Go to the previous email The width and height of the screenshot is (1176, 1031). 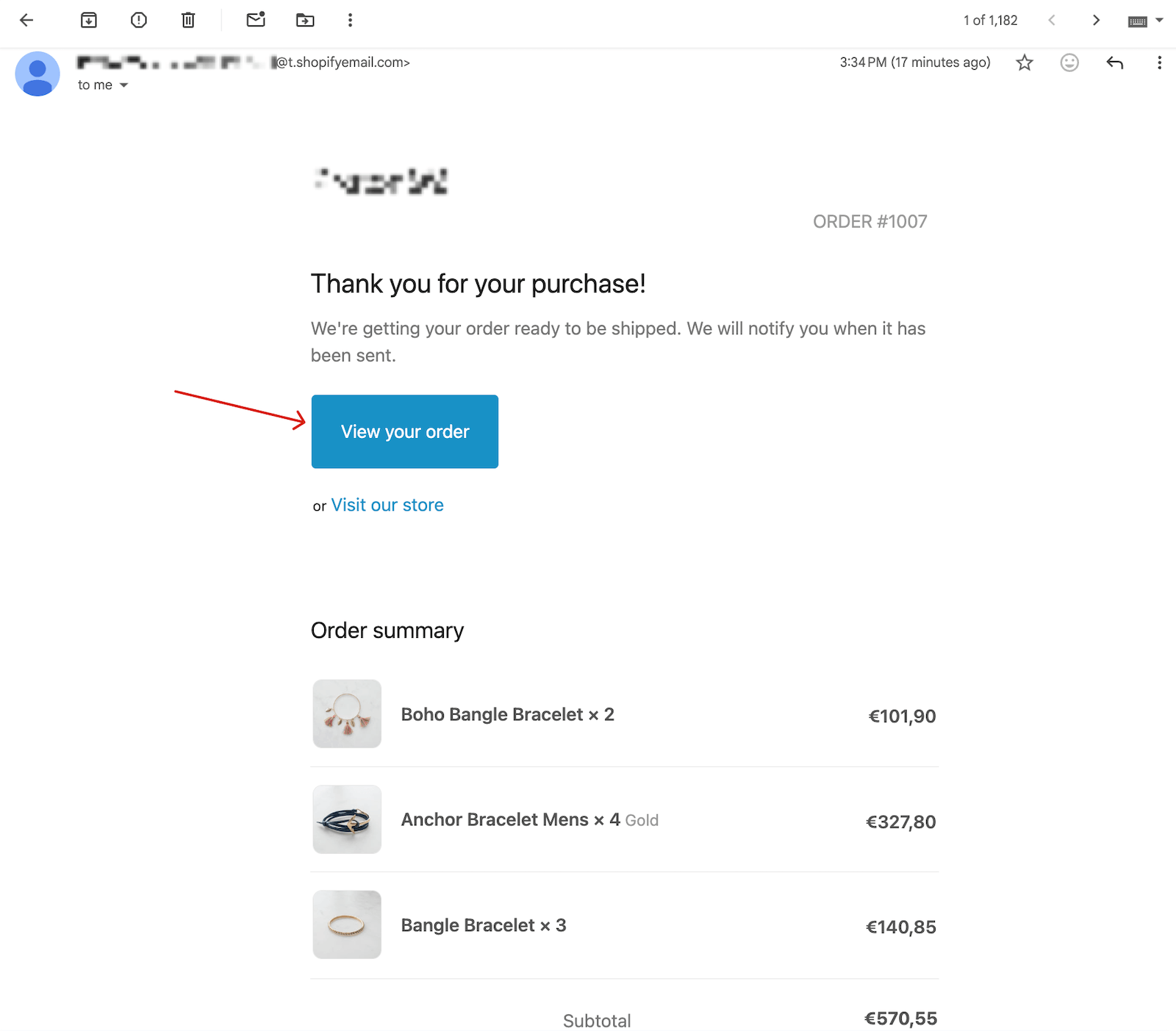pyautogui.click(x=1051, y=20)
